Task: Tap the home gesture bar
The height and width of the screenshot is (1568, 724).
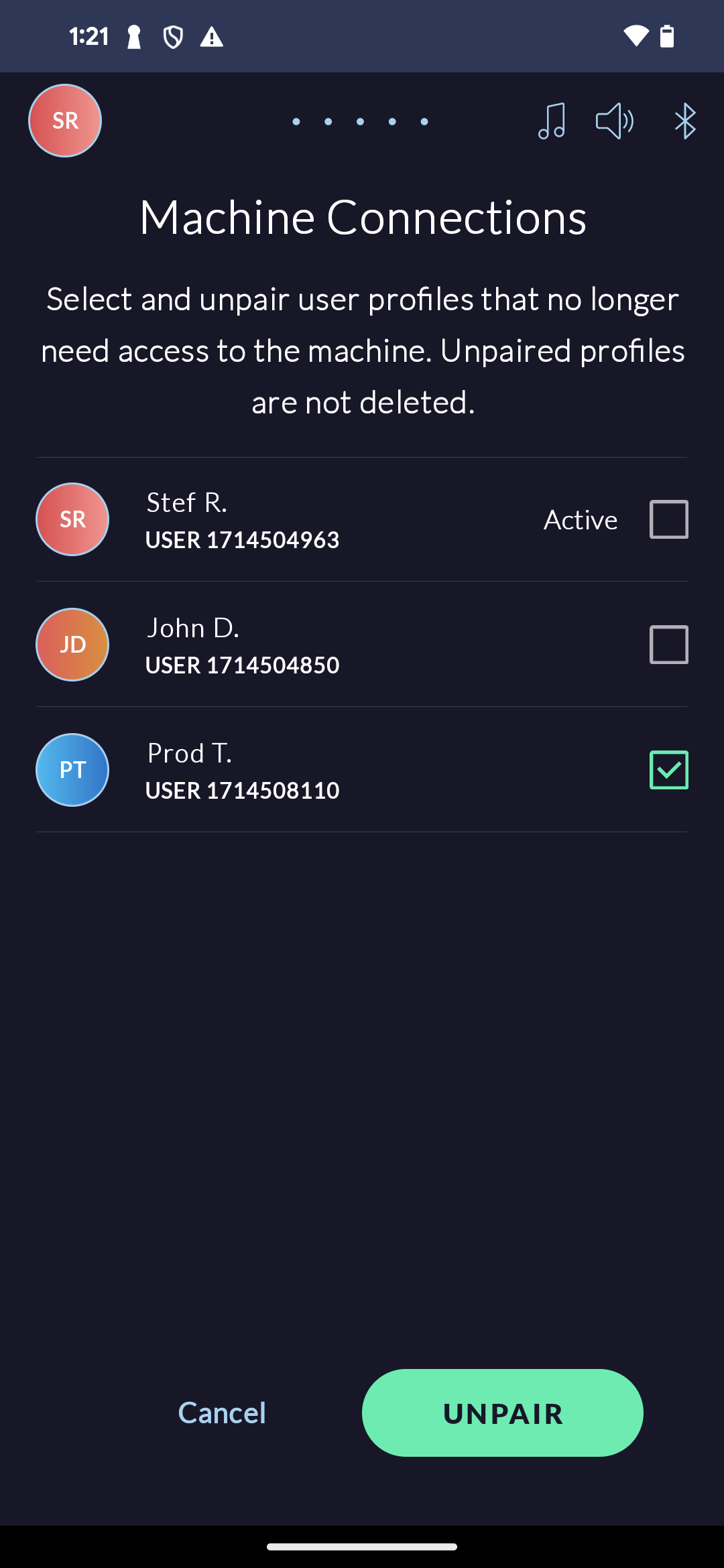Action: 362,1547
